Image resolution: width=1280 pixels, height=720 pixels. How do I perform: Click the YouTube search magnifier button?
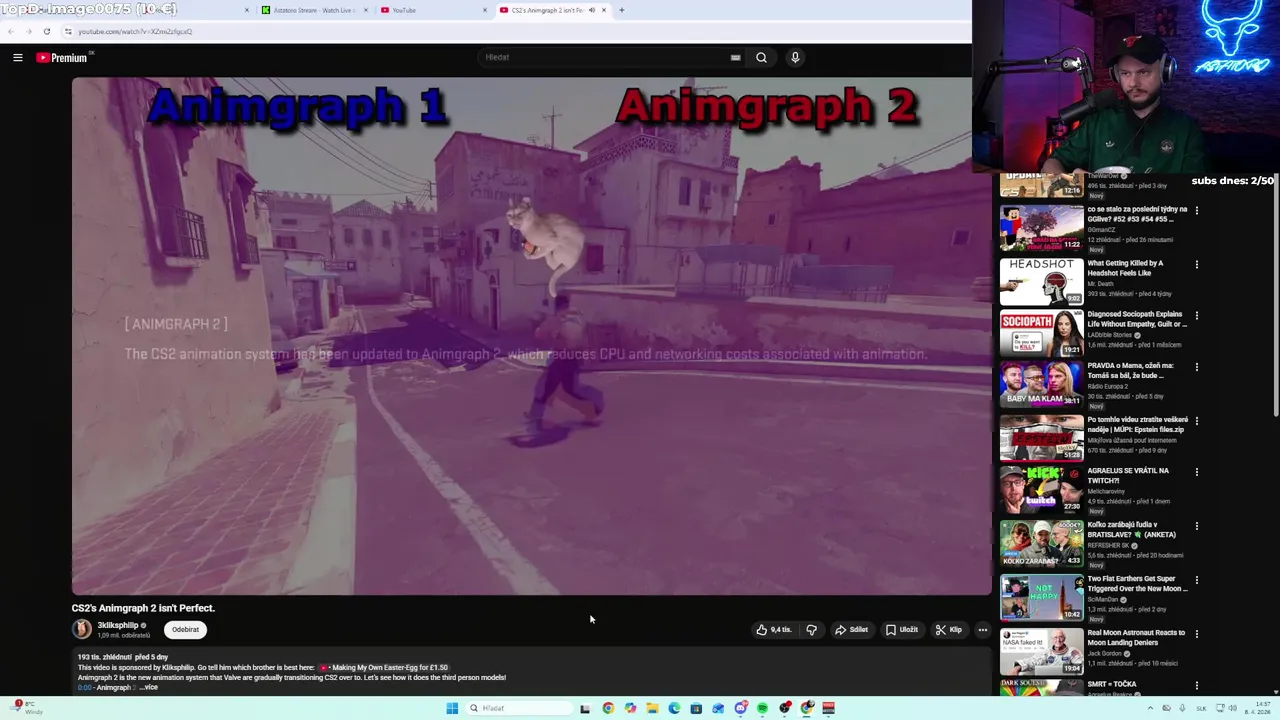pos(761,58)
